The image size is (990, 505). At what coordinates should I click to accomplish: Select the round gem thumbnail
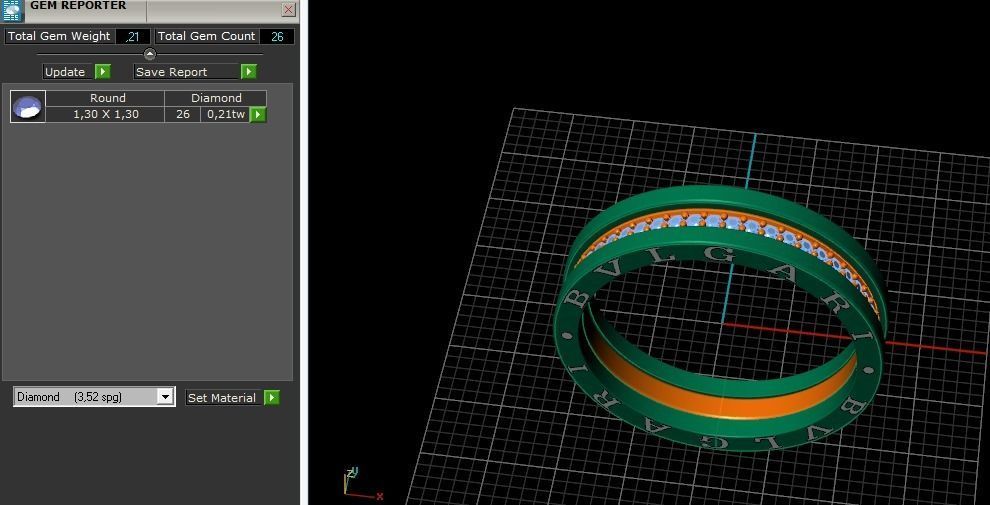pyautogui.click(x=28, y=106)
